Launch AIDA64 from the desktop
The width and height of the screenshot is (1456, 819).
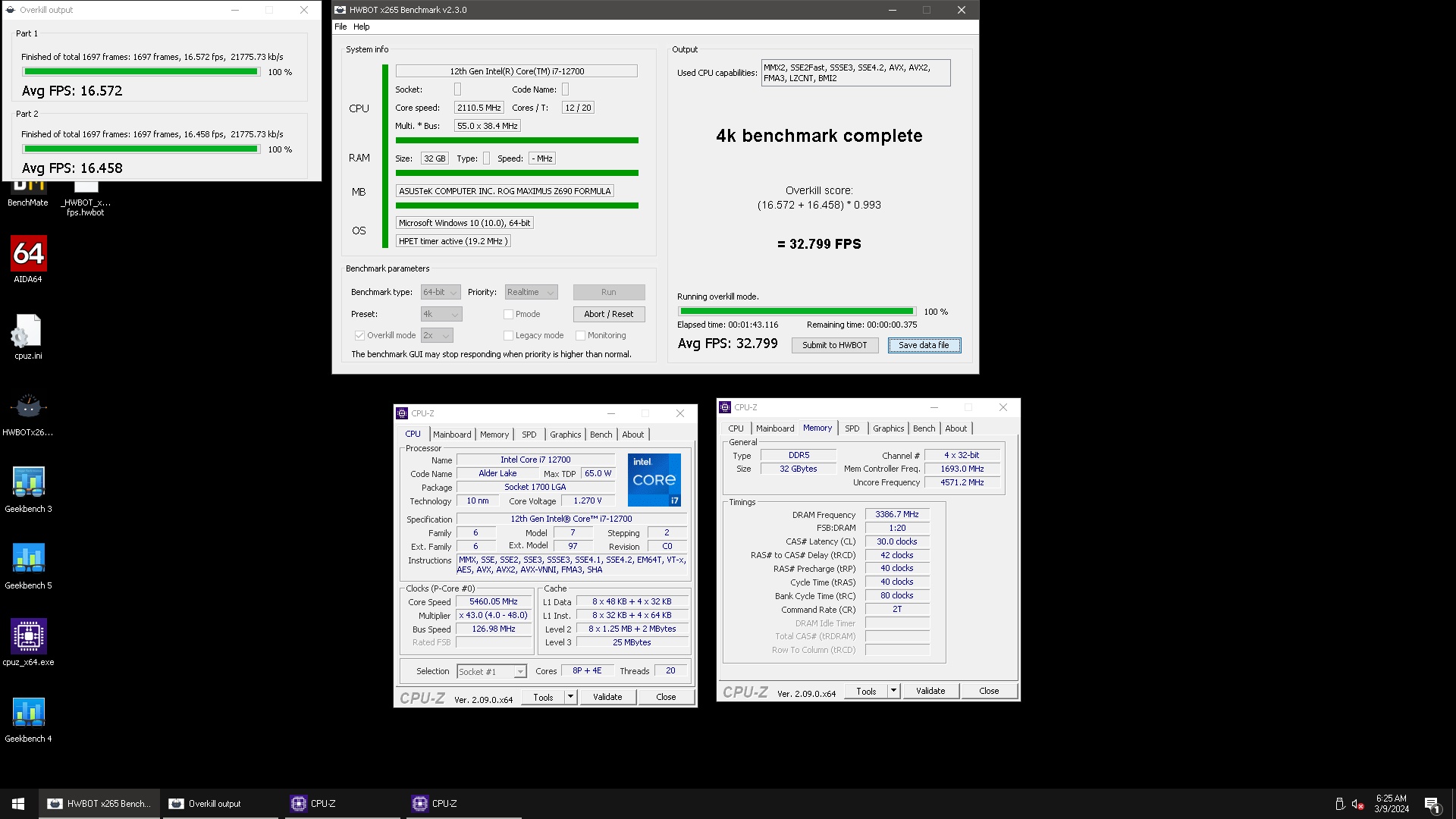pos(28,259)
